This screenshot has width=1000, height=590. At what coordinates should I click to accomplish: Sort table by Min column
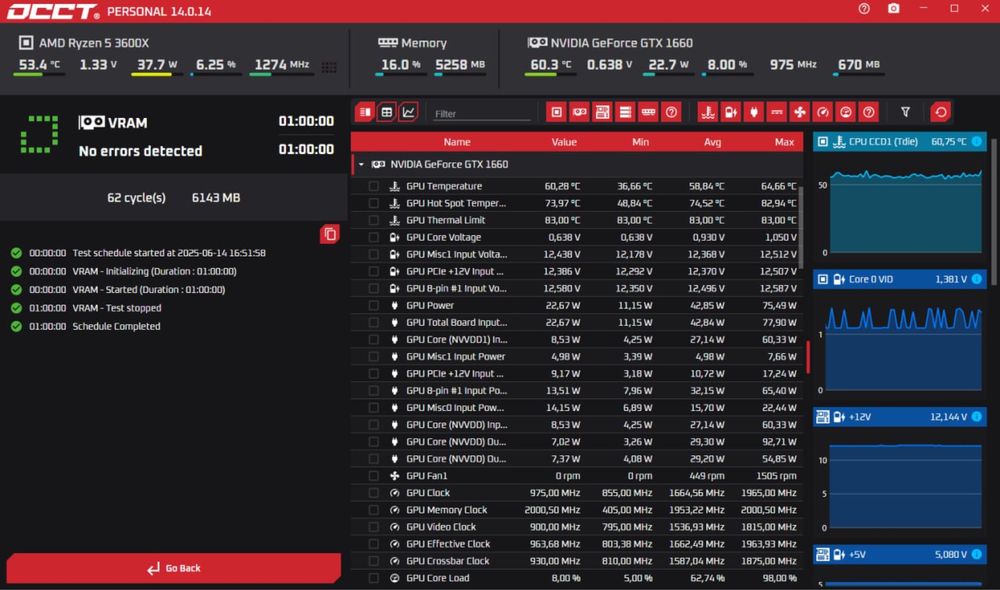(x=640, y=142)
